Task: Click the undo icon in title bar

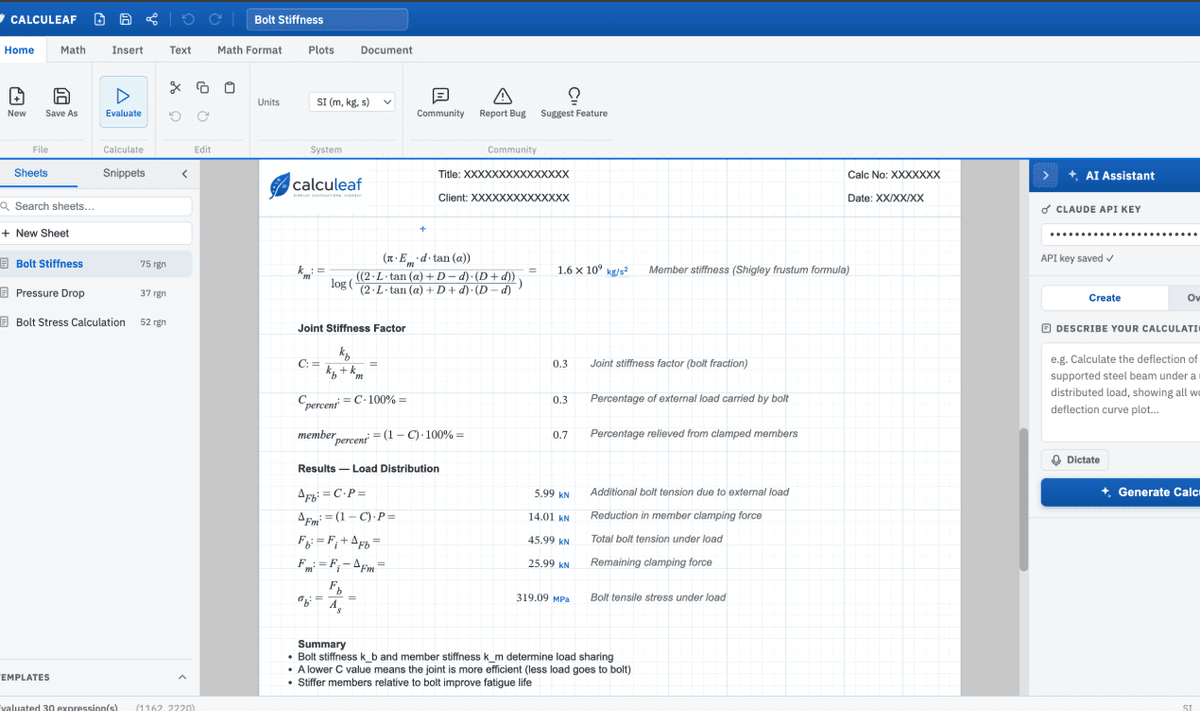Action: 189,19
